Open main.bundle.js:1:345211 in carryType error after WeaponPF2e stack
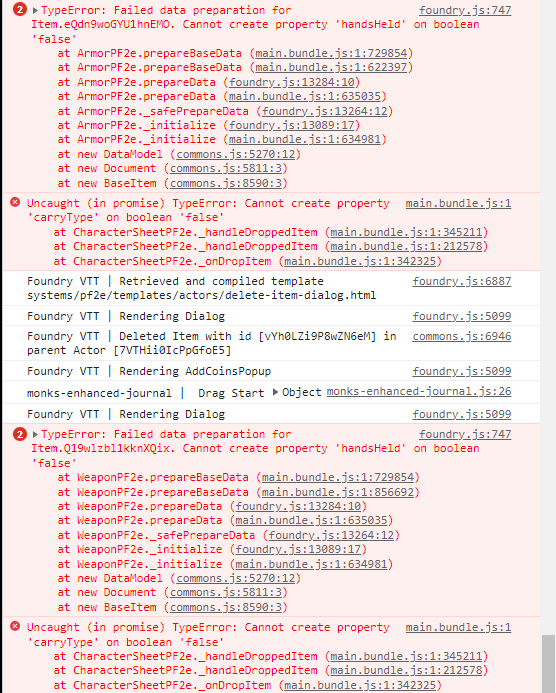Screen dimensions: 556x693 406,656
